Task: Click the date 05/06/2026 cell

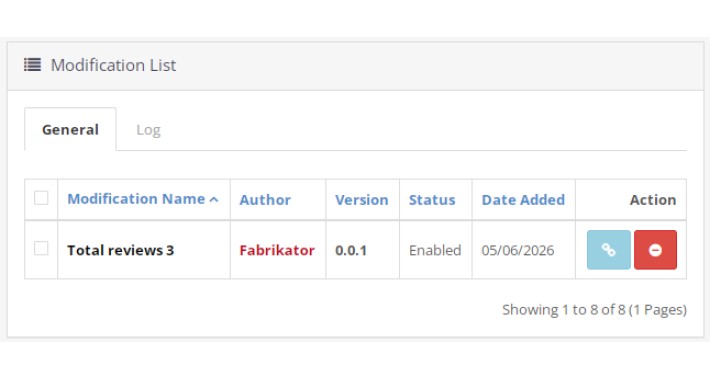Action: tap(523, 250)
